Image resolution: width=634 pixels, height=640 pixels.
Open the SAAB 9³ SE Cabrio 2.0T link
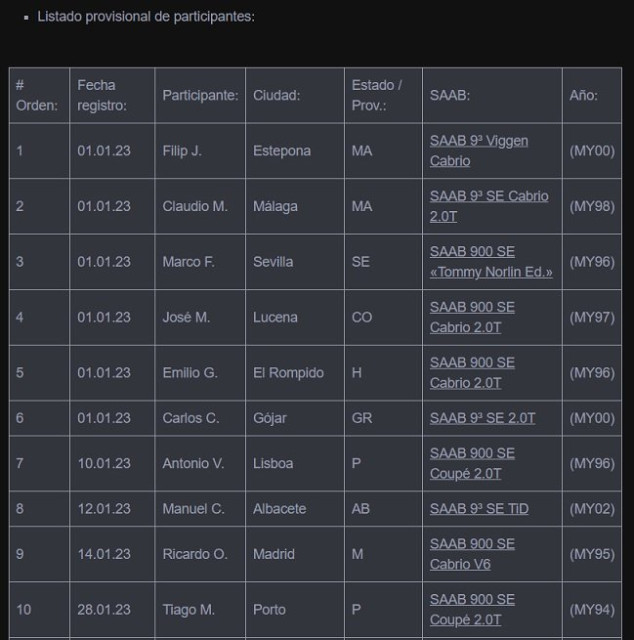pyautogui.click(x=489, y=206)
